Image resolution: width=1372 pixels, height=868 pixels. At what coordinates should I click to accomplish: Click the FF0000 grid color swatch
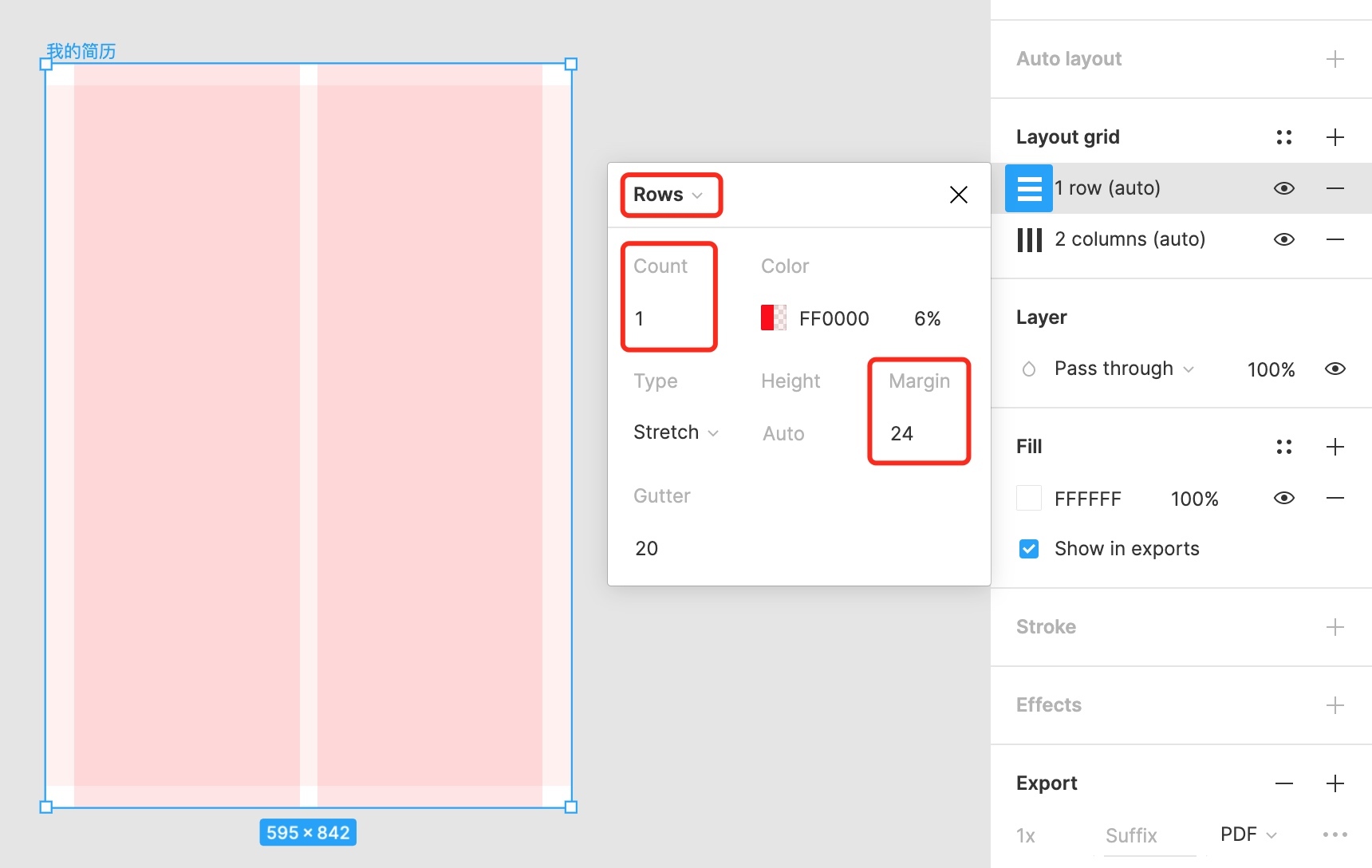pos(773,318)
